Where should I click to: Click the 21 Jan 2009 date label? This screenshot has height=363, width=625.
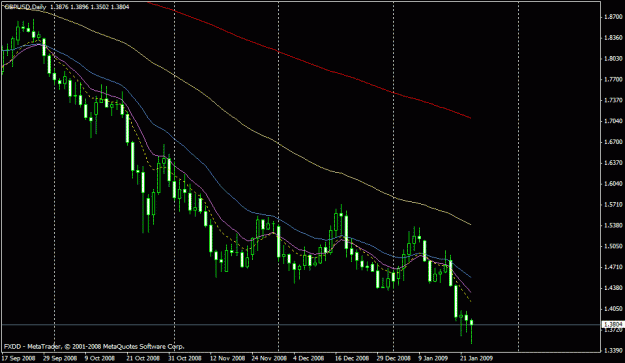click(x=476, y=358)
